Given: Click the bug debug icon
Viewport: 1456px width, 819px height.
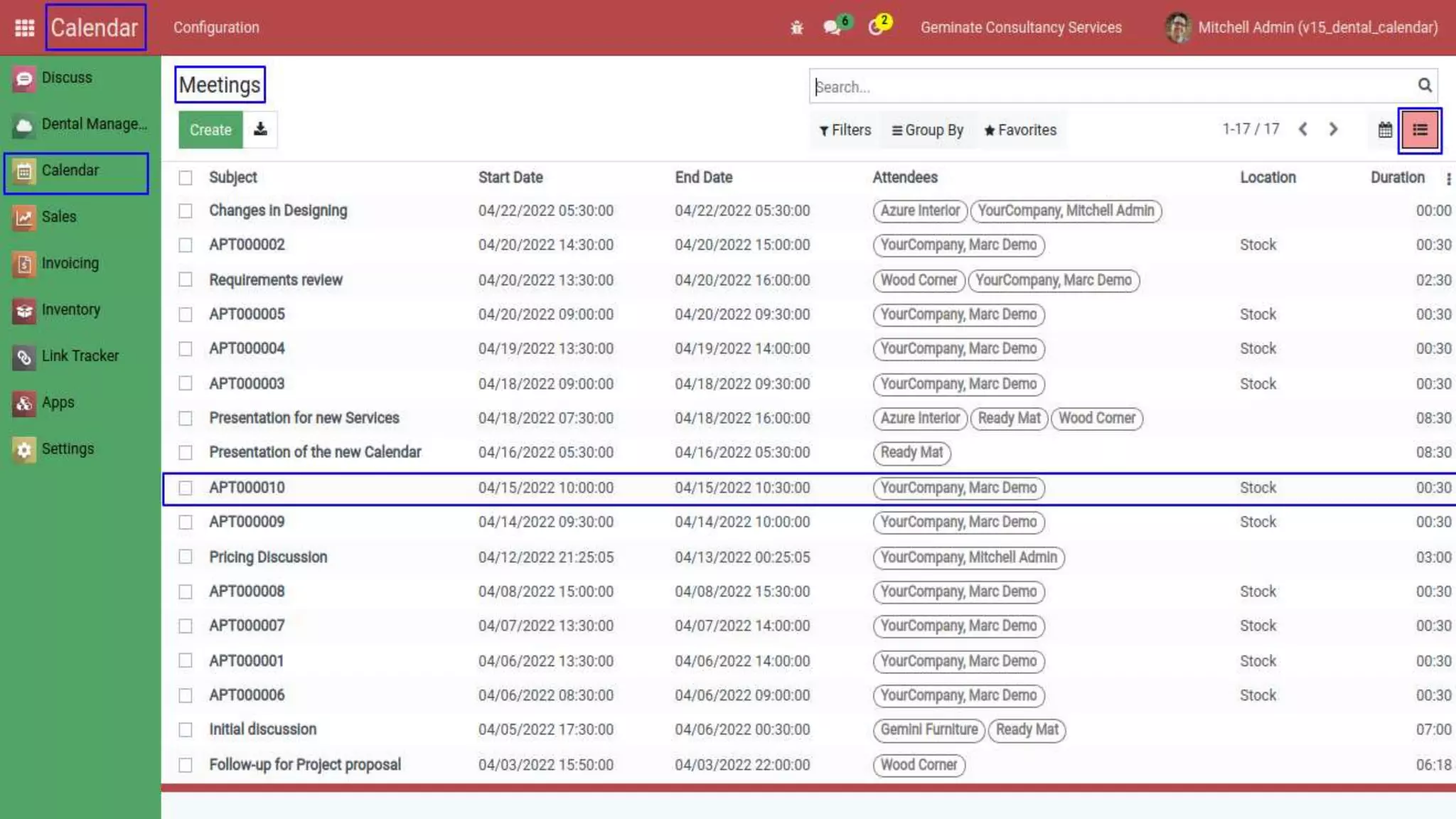Looking at the screenshot, I should pos(796,28).
